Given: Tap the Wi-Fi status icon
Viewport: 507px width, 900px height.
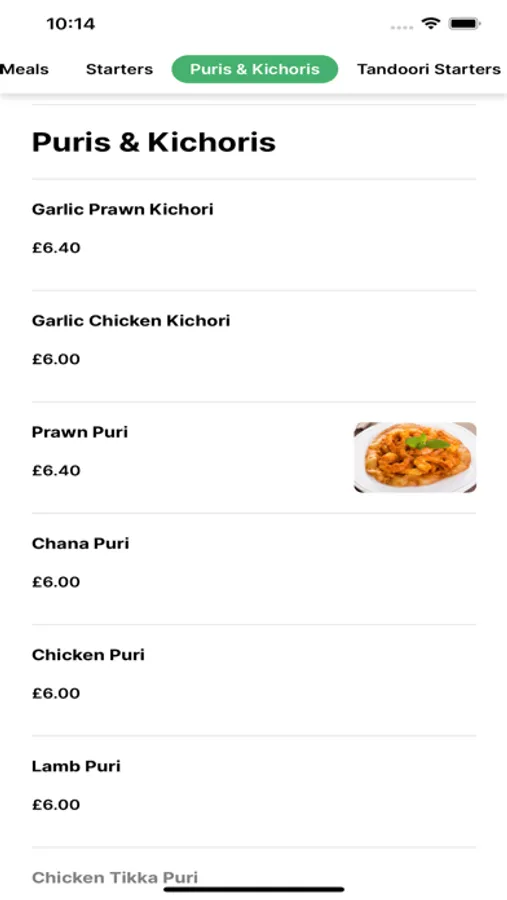Looking at the screenshot, I should pos(430,24).
